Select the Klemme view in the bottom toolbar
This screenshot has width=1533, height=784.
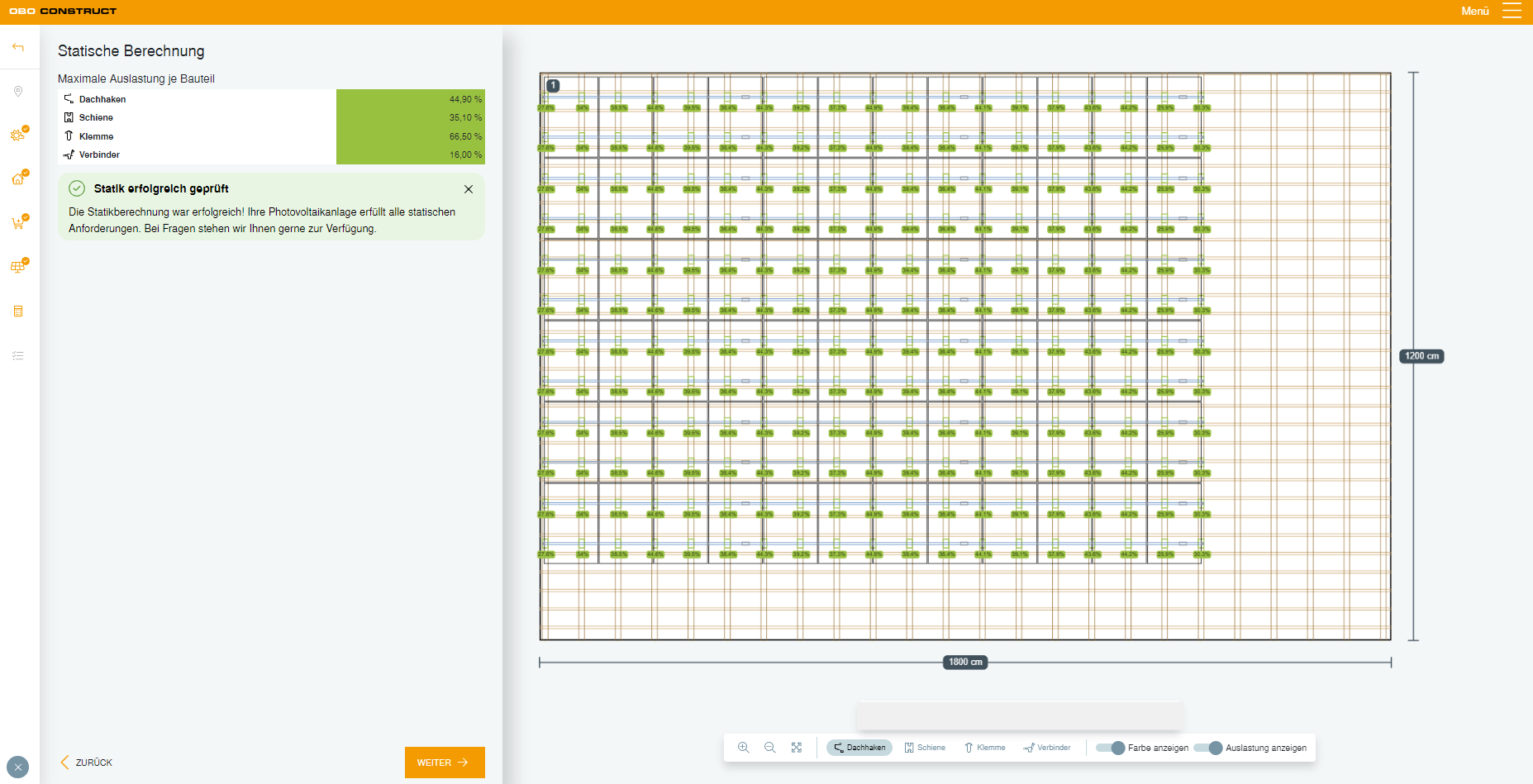point(984,748)
